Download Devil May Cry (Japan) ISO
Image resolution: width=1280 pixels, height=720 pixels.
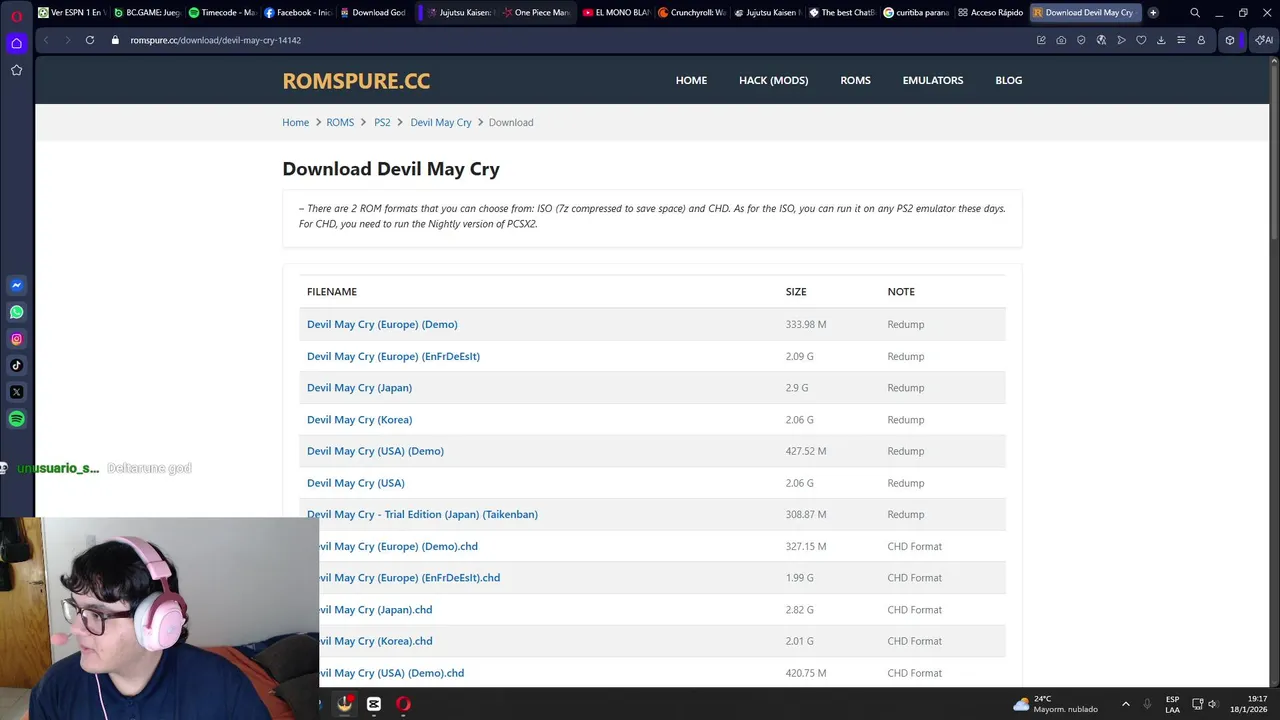click(x=359, y=387)
